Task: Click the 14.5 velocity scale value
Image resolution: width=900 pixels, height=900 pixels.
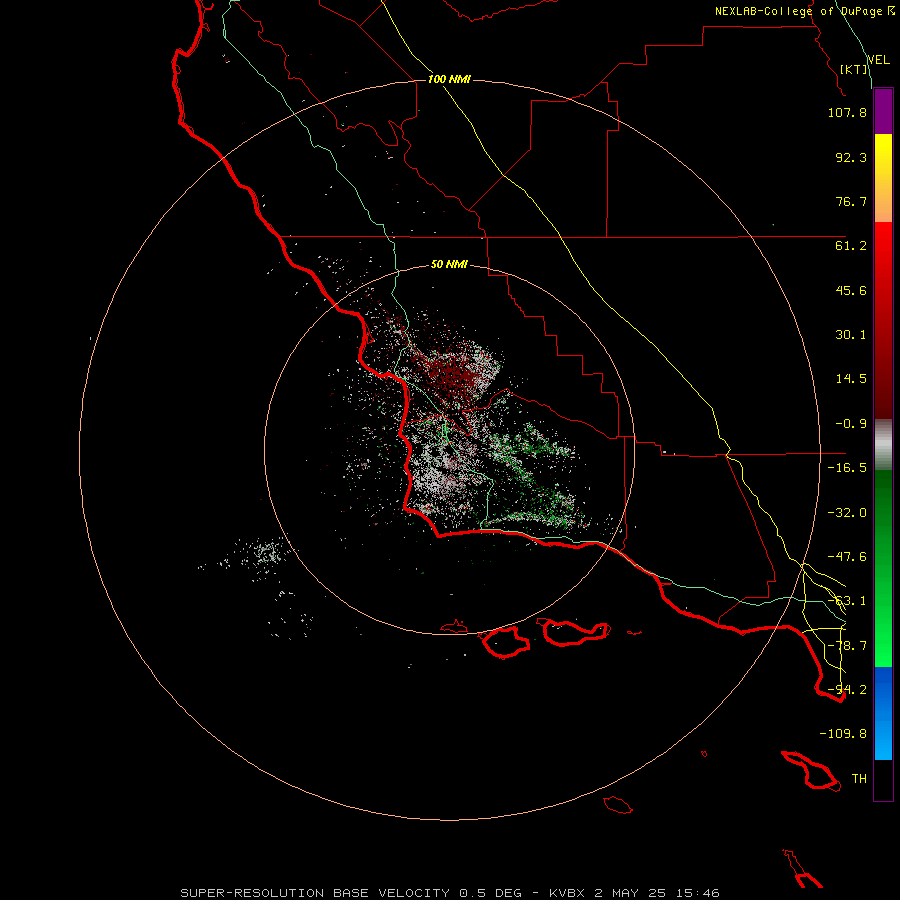Action: pyautogui.click(x=851, y=379)
